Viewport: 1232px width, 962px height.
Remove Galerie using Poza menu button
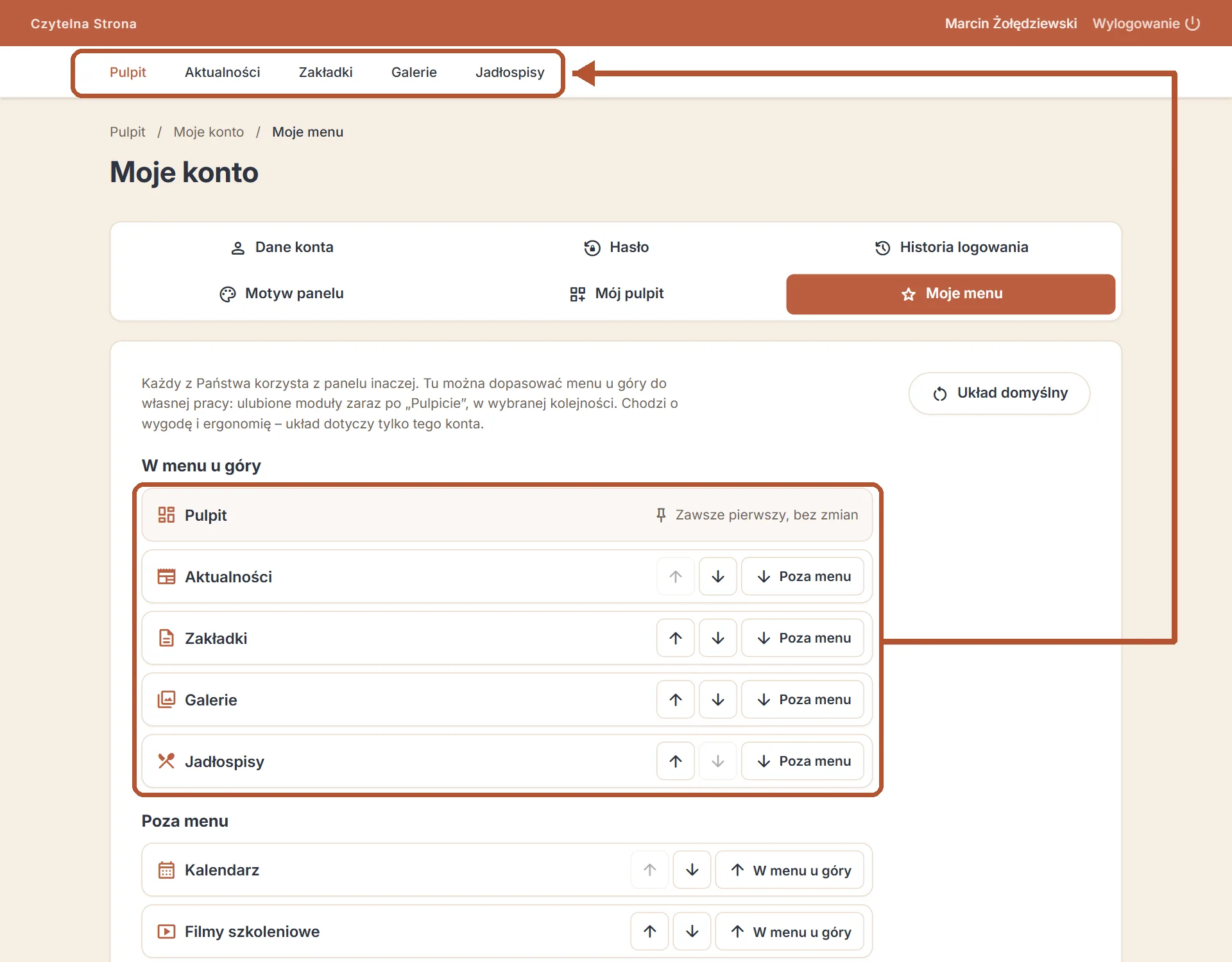click(803, 700)
